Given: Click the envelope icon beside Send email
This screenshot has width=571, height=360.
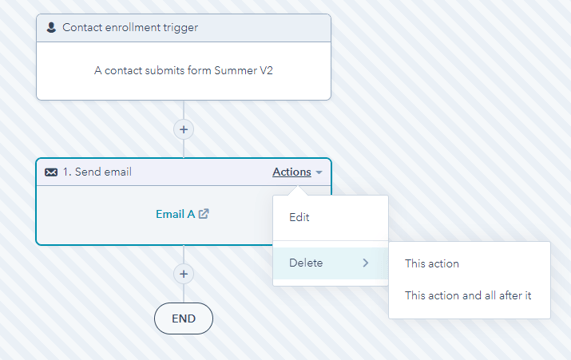Looking at the screenshot, I should tap(51, 172).
